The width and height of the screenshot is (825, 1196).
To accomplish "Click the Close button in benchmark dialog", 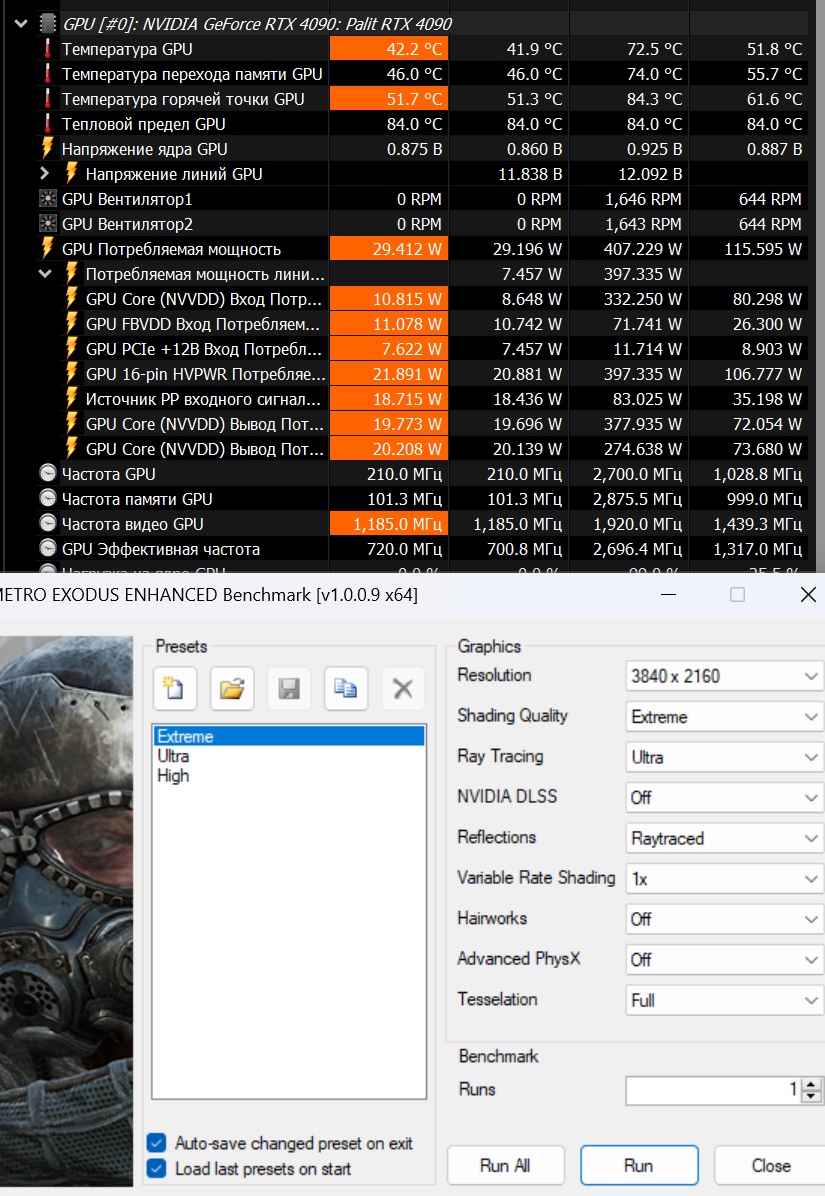I will click(x=770, y=1165).
